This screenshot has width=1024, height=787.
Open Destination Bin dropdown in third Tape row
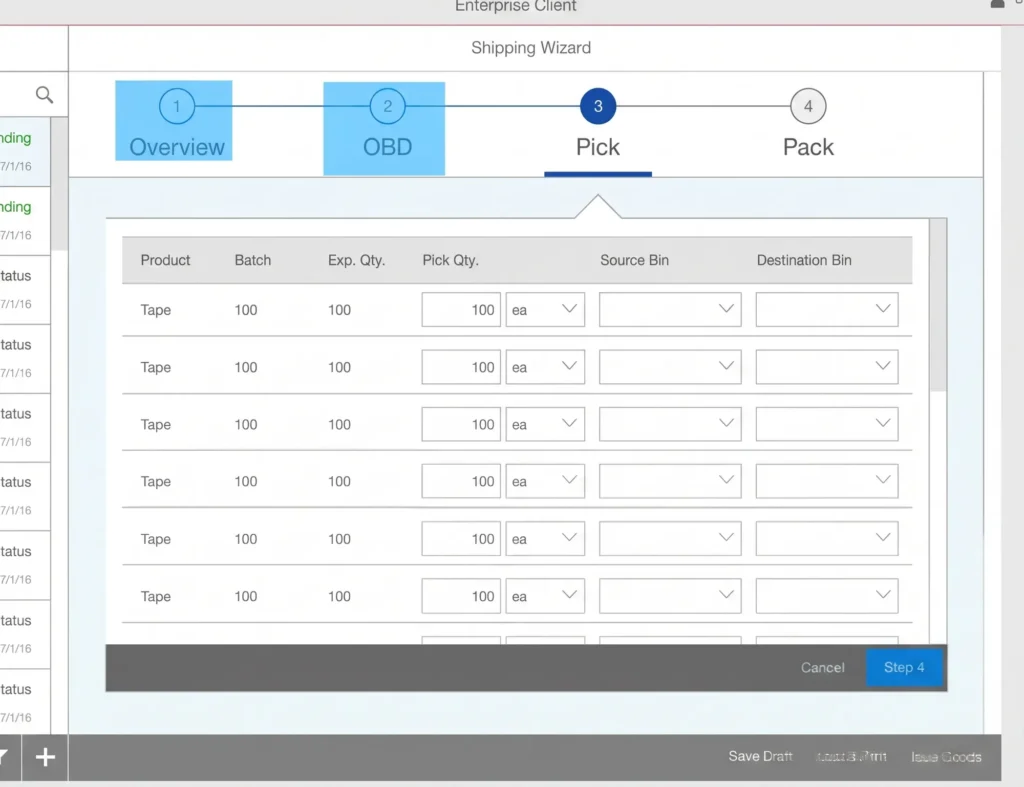coord(827,425)
